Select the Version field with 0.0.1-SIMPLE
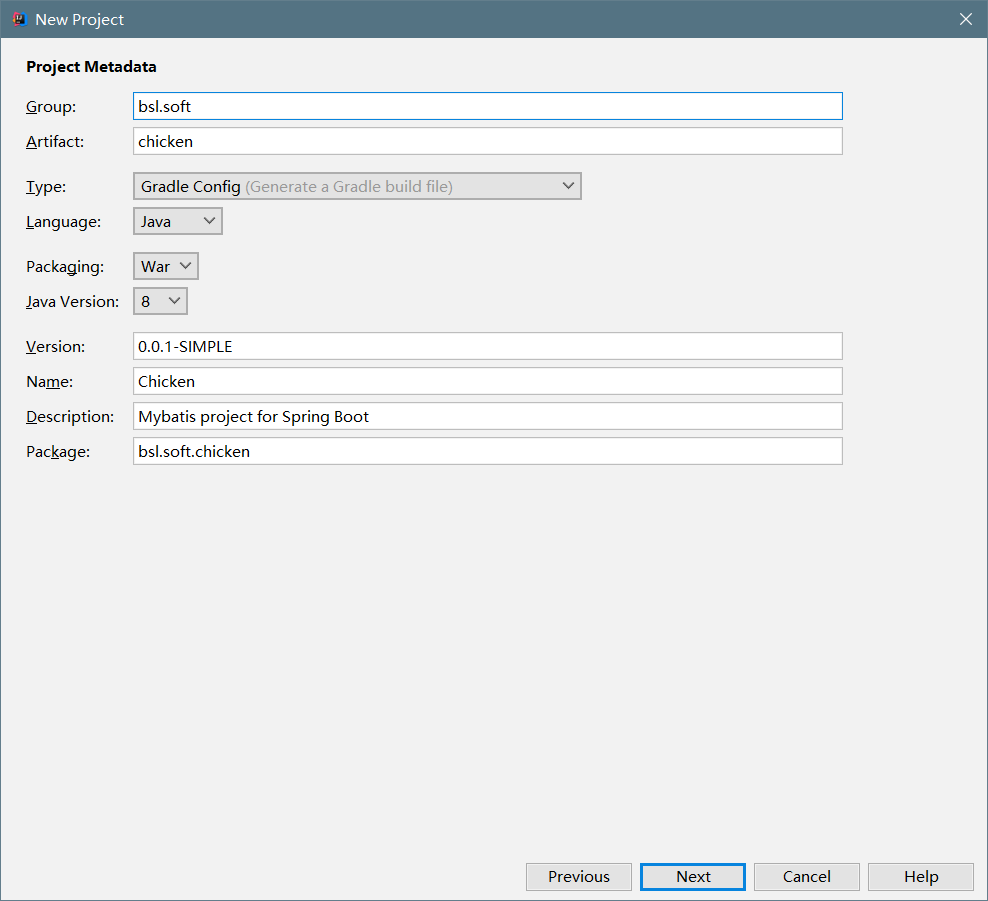This screenshot has width=988, height=901. pos(487,346)
